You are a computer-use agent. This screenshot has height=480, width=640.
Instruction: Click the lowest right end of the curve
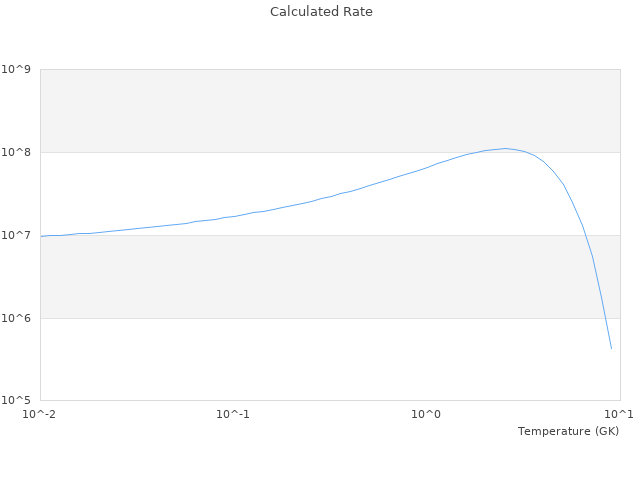pos(611,348)
